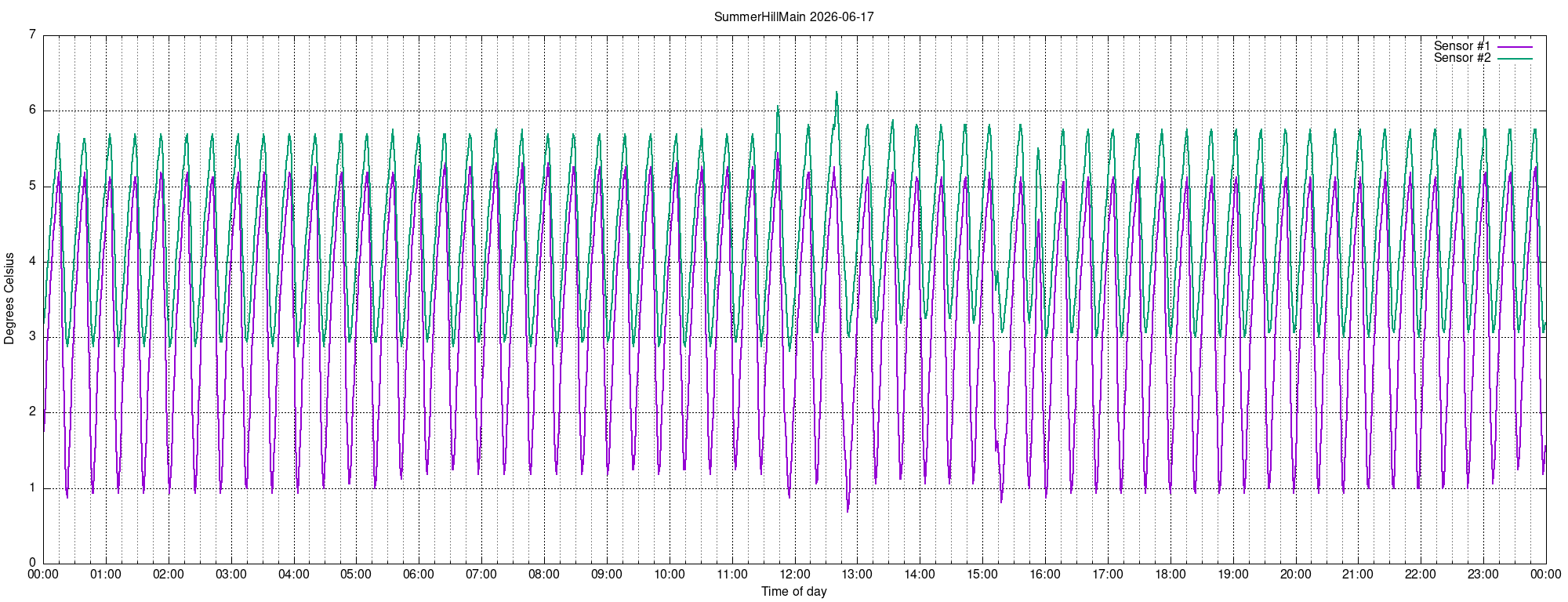
Task: Select the Sensor #1 legend label
Action: [1462, 46]
